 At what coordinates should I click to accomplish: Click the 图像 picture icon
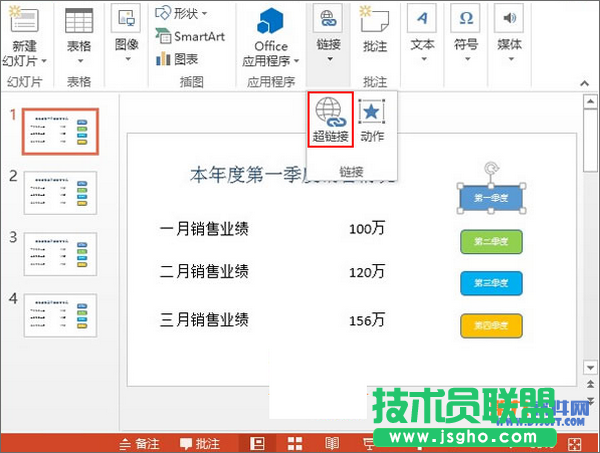click(x=126, y=18)
